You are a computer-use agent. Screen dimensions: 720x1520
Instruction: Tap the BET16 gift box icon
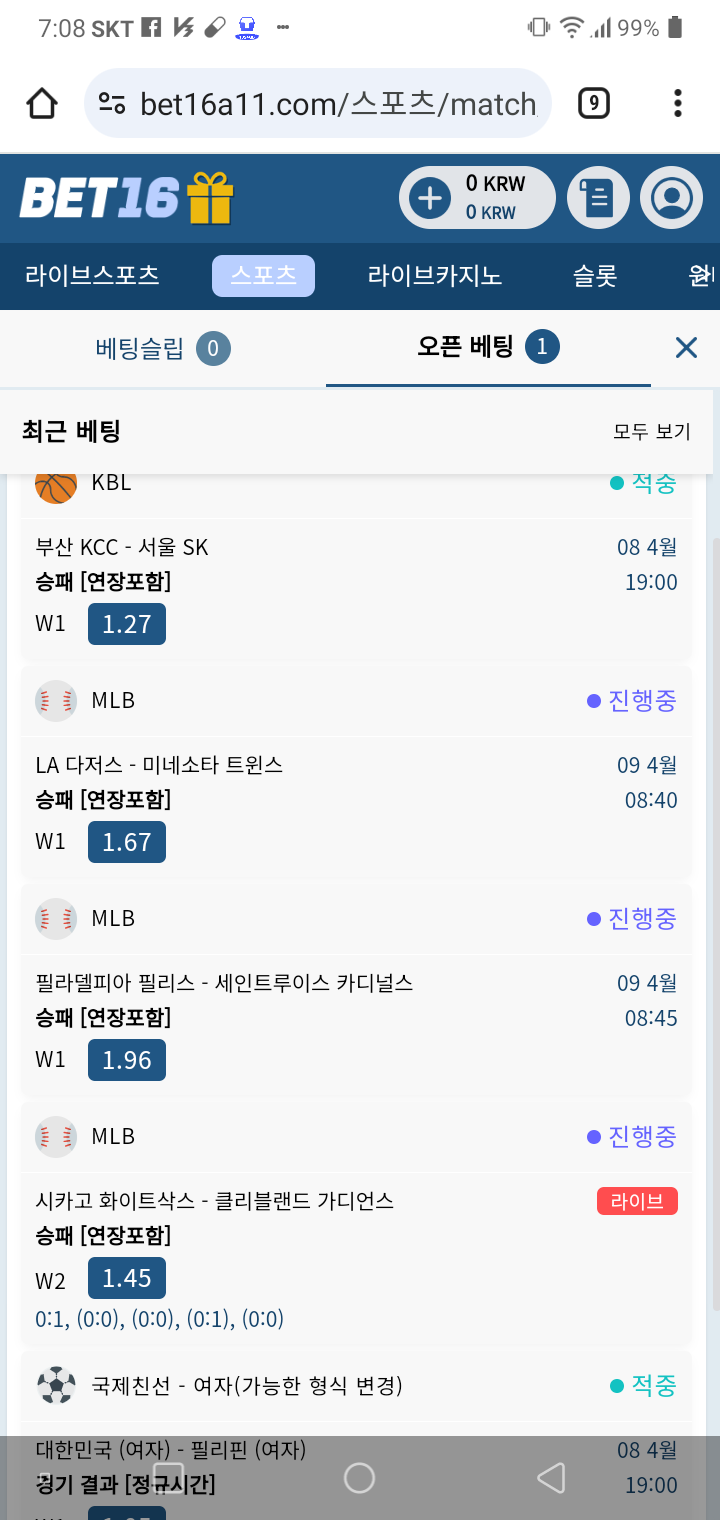tap(209, 197)
